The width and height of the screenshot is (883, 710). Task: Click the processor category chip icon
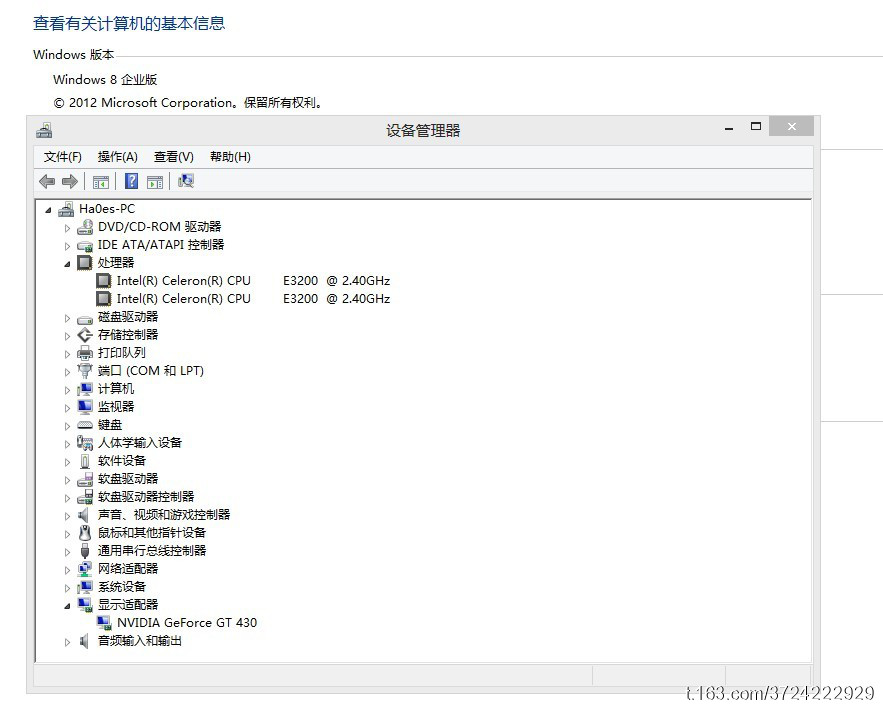tap(84, 262)
